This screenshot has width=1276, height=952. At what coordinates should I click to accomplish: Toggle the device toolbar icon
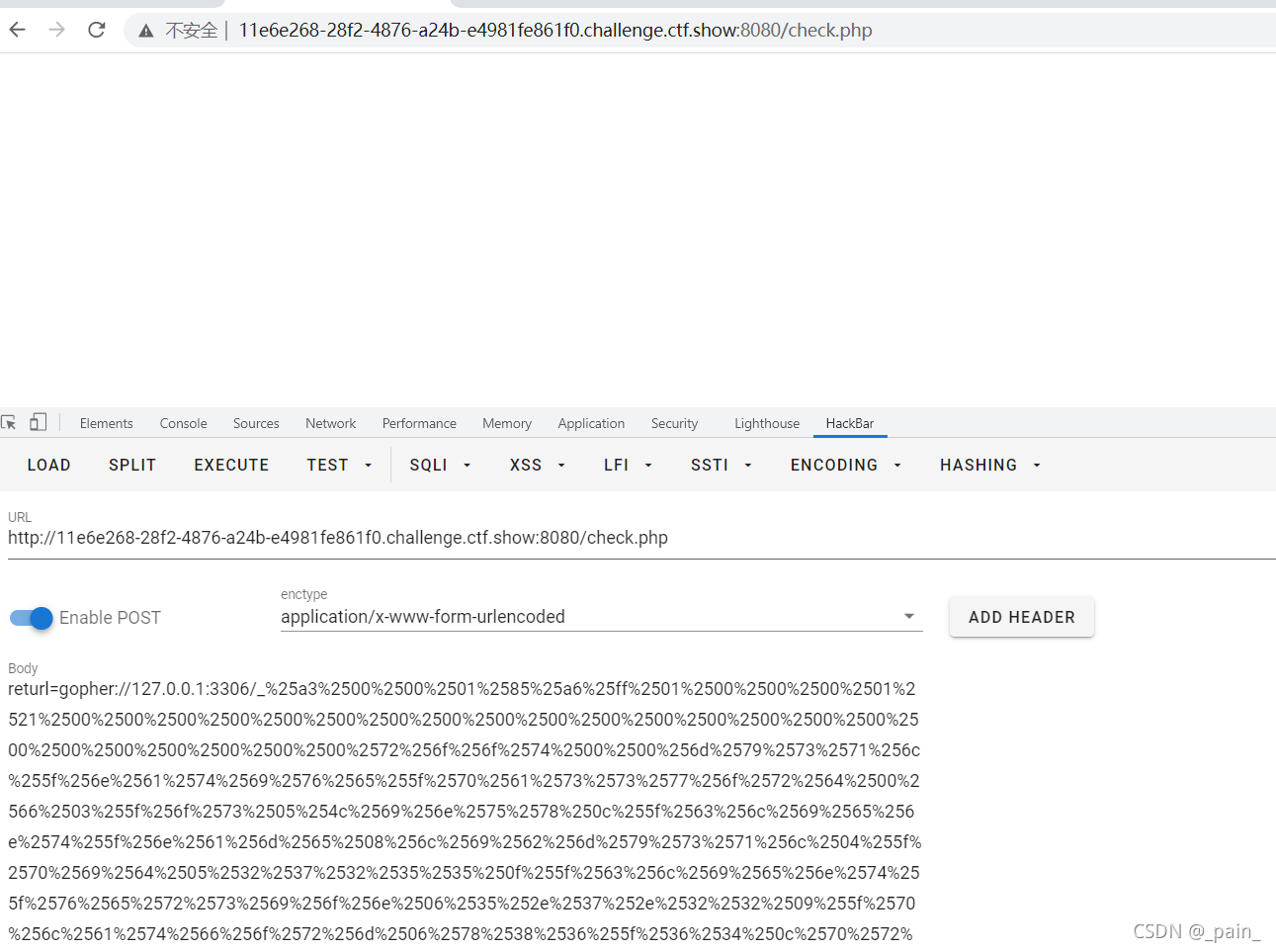pos(38,422)
